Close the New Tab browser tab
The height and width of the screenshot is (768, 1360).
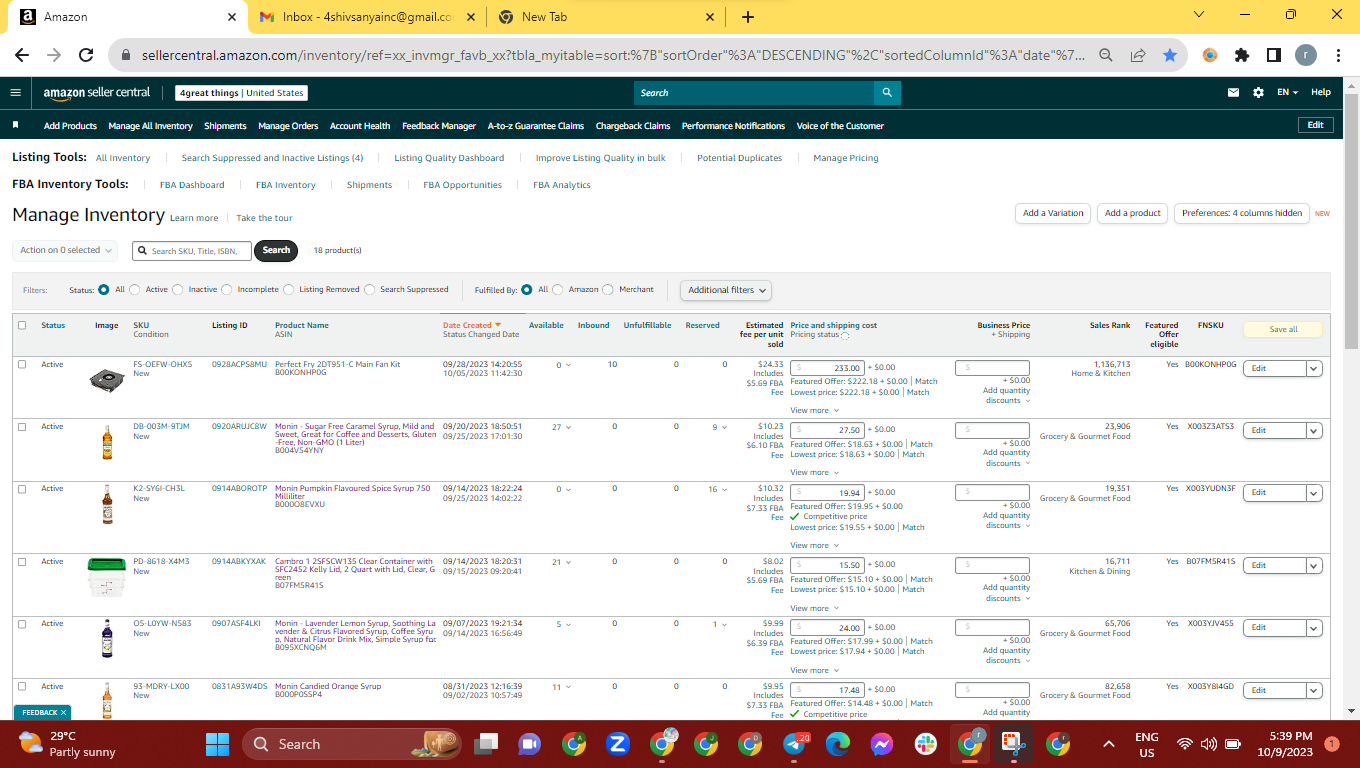710,17
